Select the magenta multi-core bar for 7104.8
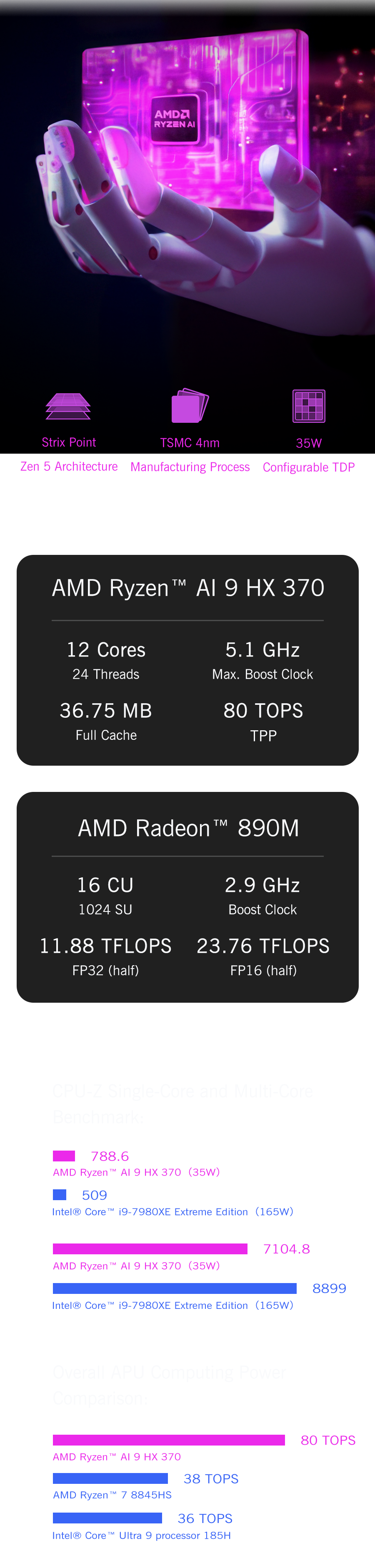 (150, 1249)
